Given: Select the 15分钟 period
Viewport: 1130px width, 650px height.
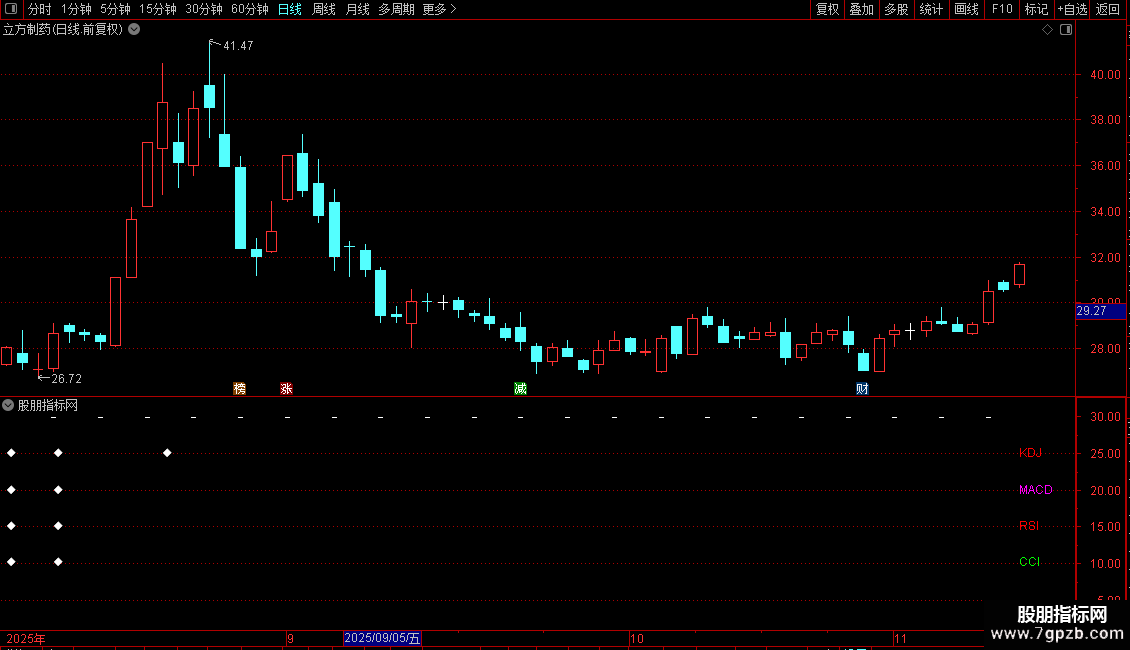Looking at the screenshot, I should click(157, 9).
